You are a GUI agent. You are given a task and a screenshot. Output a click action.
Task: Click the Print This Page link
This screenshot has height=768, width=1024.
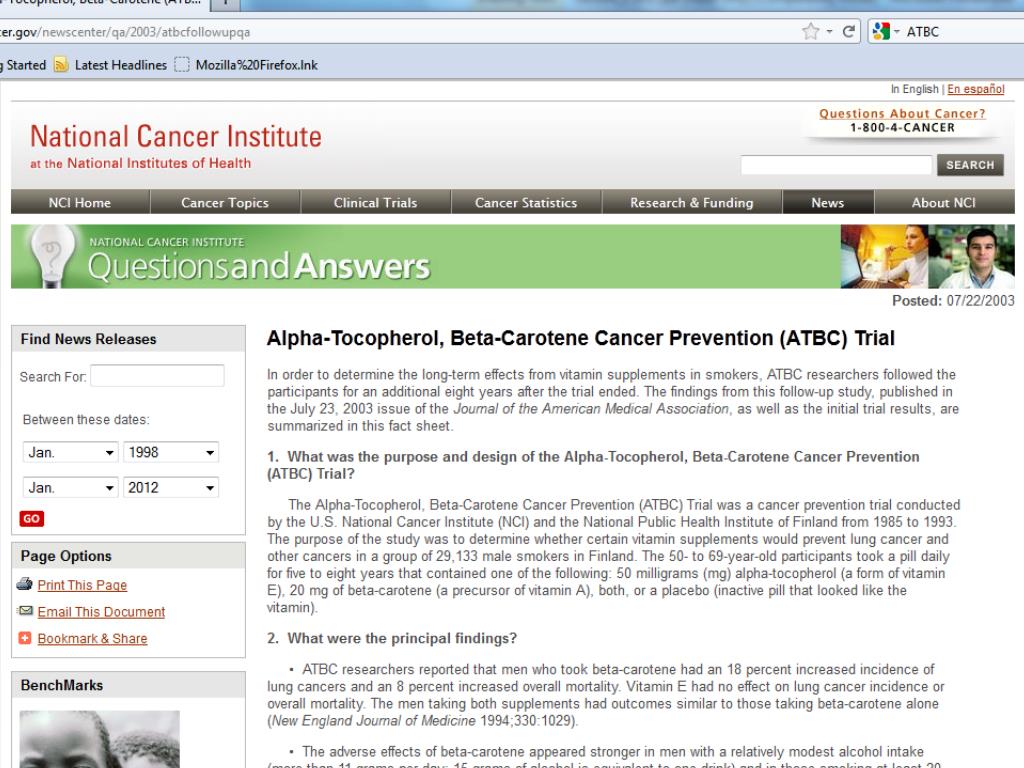[82, 585]
